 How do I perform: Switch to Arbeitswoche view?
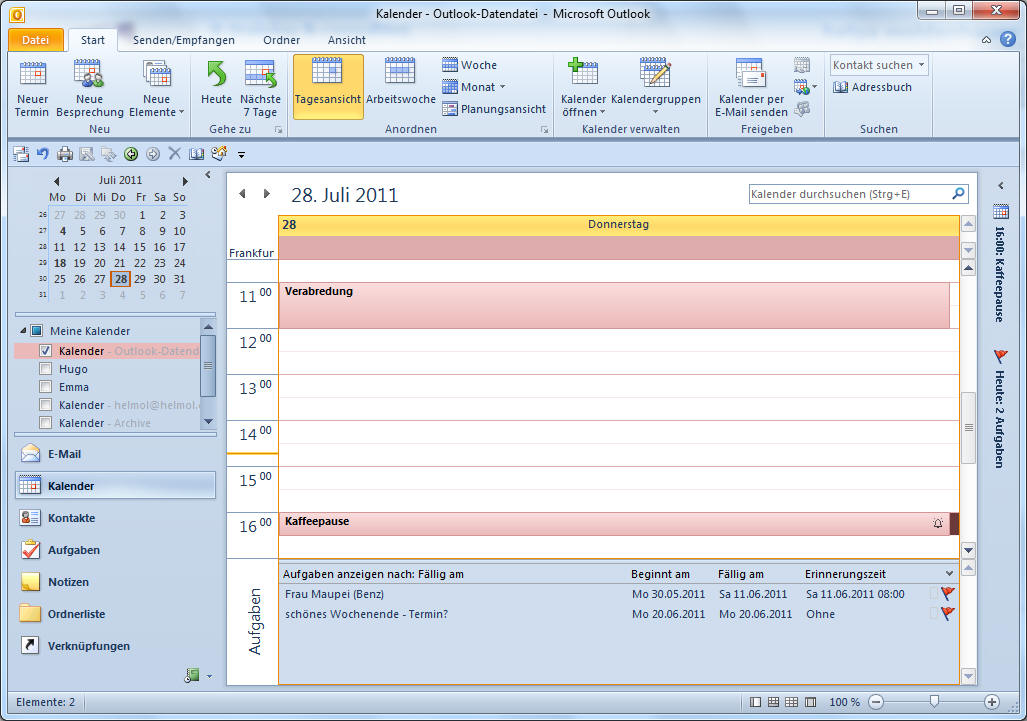click(400, 82)
